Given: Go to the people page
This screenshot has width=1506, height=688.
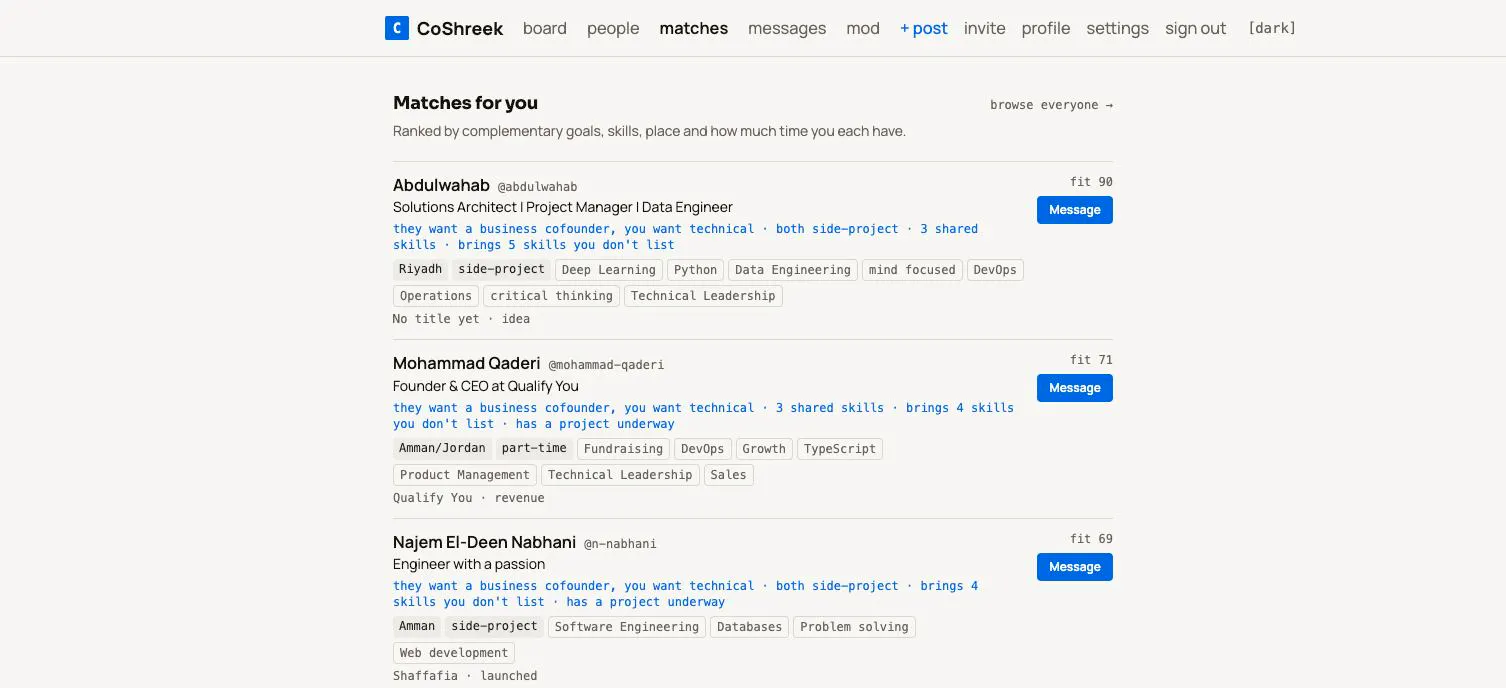Looking at the screenshot, I should coord(613,28).
